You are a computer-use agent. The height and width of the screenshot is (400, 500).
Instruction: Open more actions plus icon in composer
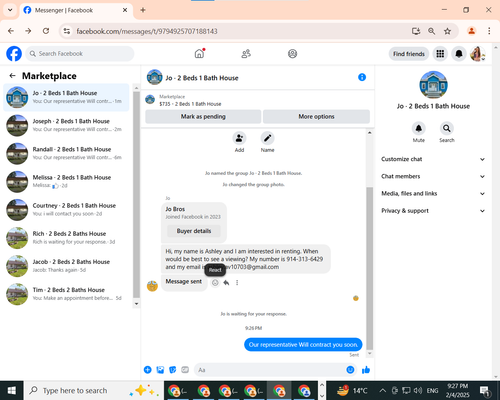click(148, 370)
